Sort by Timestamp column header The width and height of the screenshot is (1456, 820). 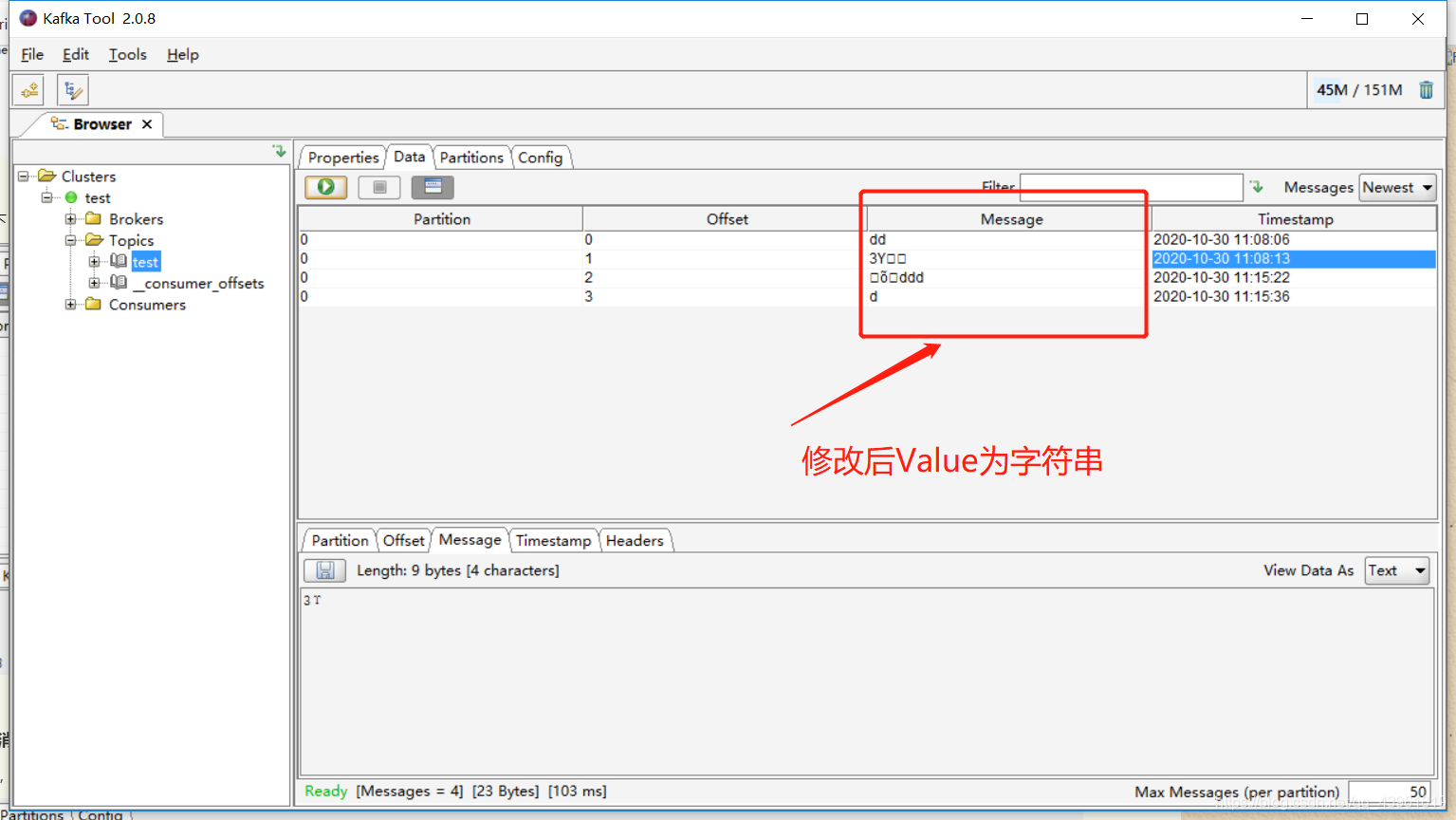[1296, 219]
